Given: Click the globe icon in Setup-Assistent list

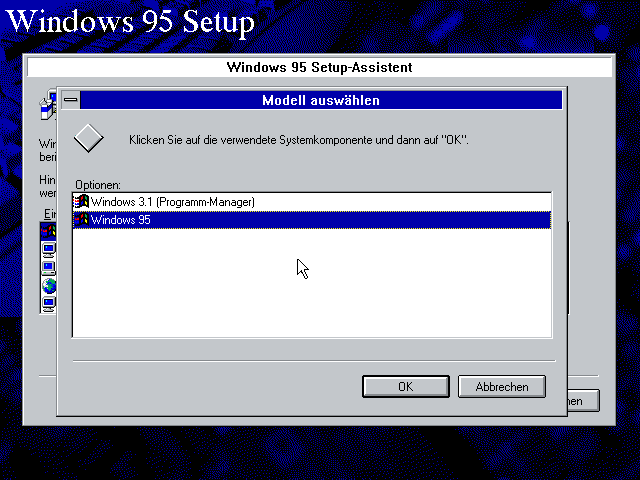Looking at the screenshot, I should tap(49, 285).
